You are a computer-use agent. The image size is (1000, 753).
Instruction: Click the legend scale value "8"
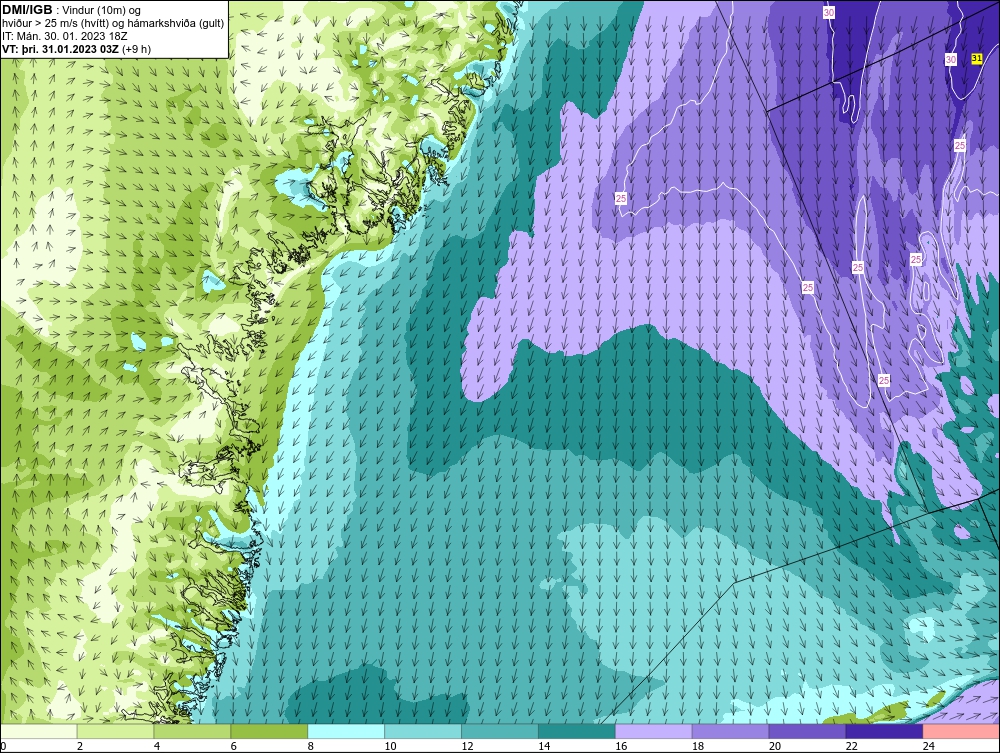311,746
